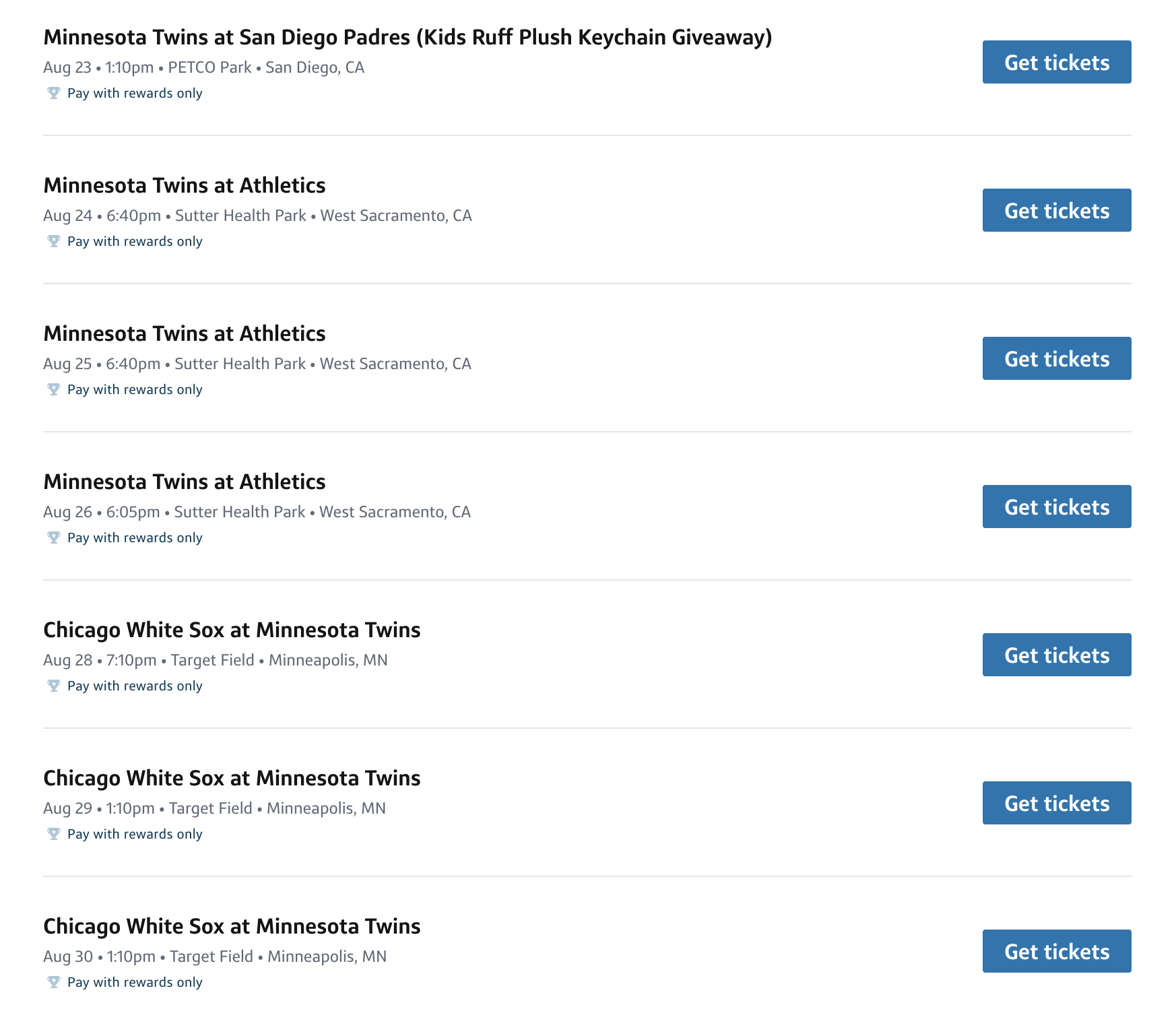Viewport: 1176px width, 1009px height.
Task: Get tickets for Aug 28 White Sox game
Action: pos(1057,655)
